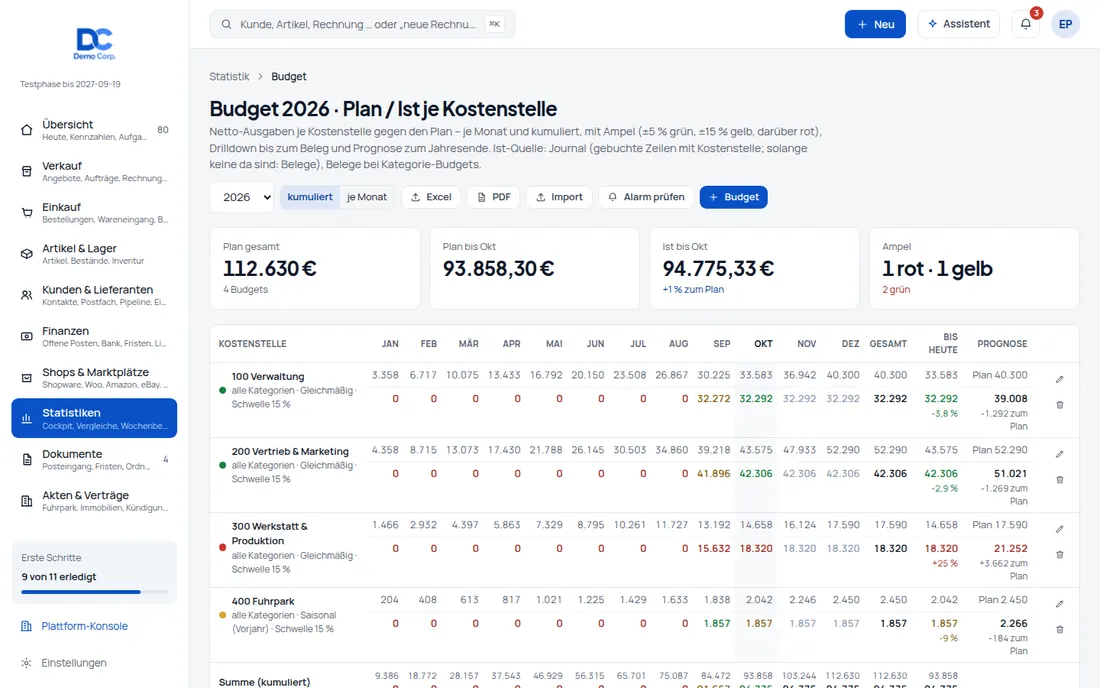The width and height of the screenshot is (1100, 688).
Task: Click the OKT column header
Action: tap(763, 344)
